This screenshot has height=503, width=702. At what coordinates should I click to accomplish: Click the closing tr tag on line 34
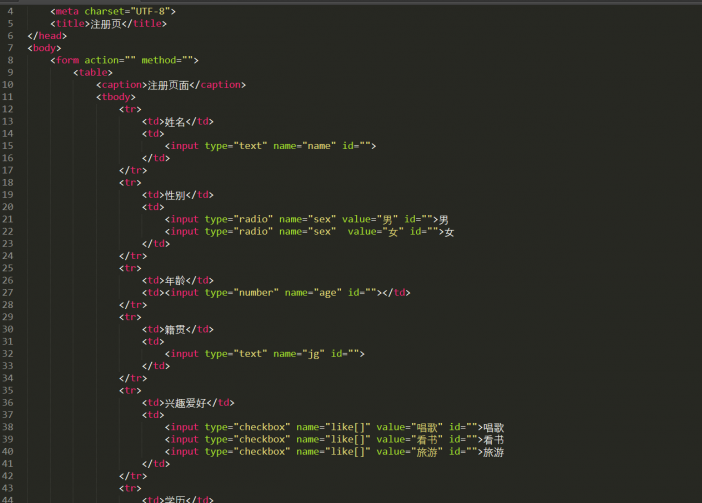(133, 378)
